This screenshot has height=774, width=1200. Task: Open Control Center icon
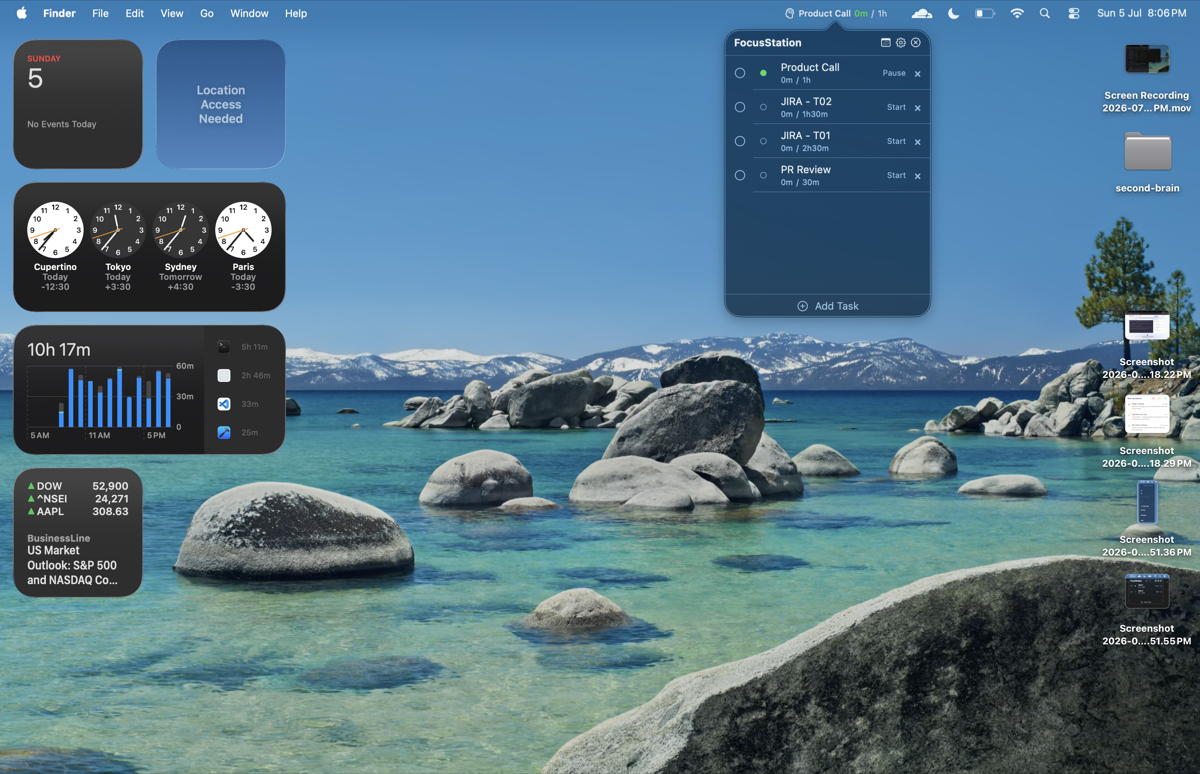[1074, 14]
